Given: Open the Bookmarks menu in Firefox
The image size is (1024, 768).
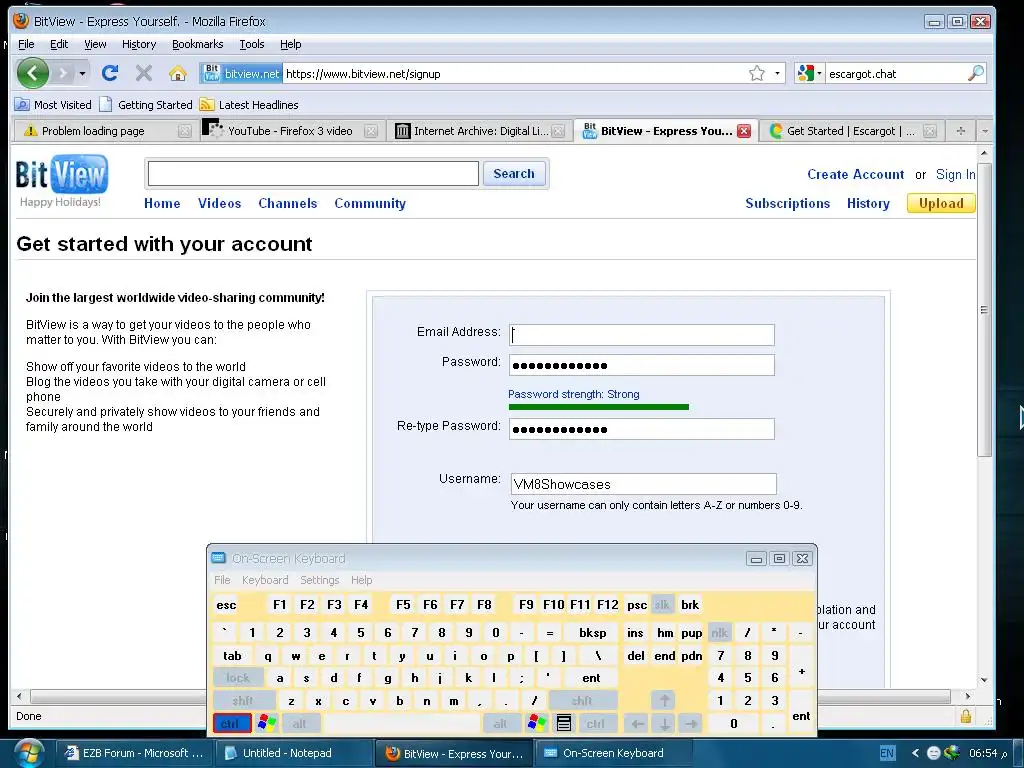Looking at the screenshot, I should (x=197, y=44).
